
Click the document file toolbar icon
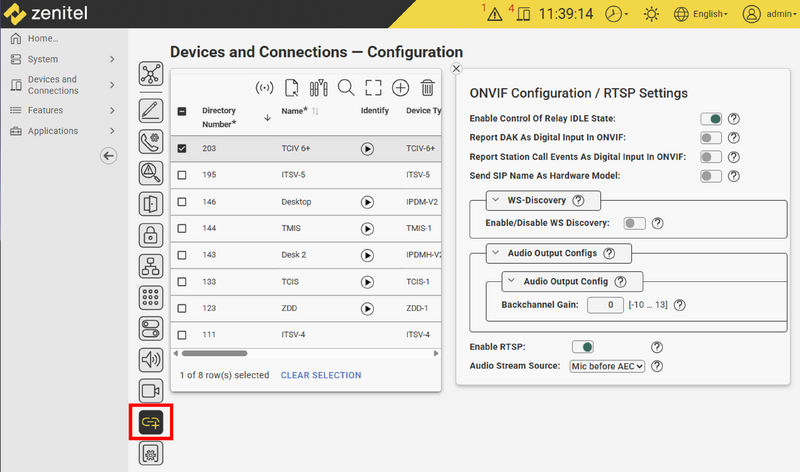point(291,88)
